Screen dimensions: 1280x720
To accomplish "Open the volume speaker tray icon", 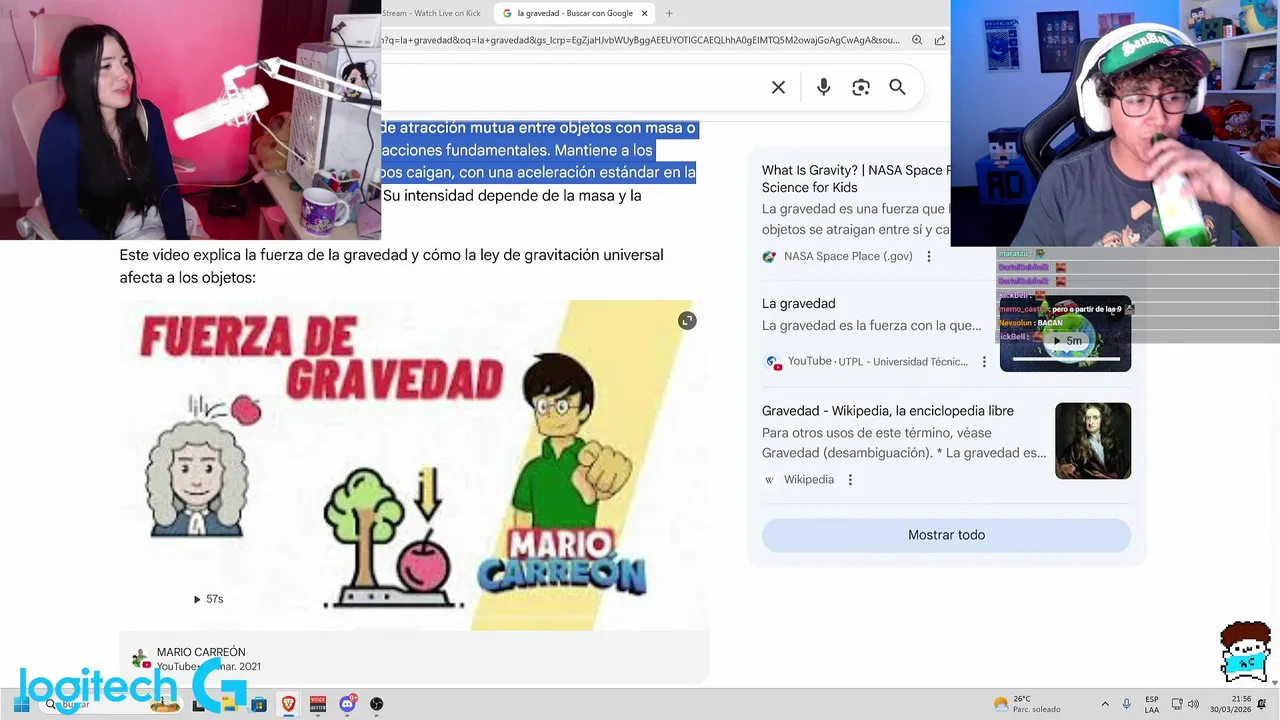I will (x=1193, y=704).
